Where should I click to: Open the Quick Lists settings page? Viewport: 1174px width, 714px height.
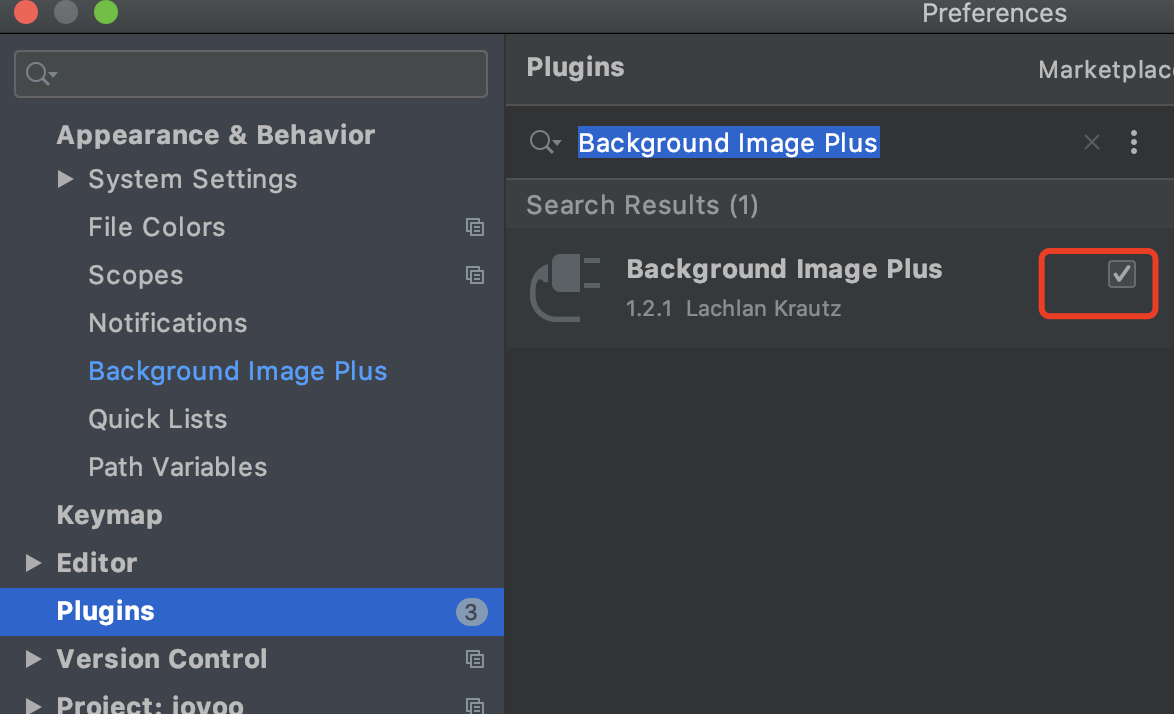157,419
